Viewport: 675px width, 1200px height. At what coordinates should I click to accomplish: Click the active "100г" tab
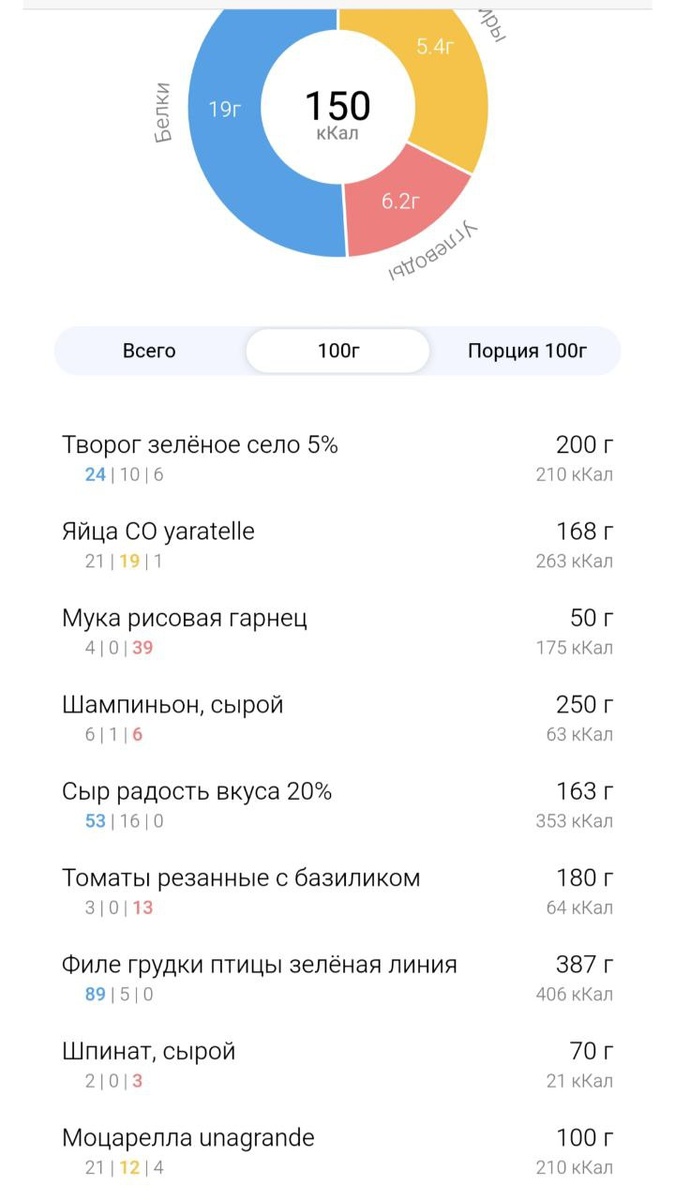point(337,351)
